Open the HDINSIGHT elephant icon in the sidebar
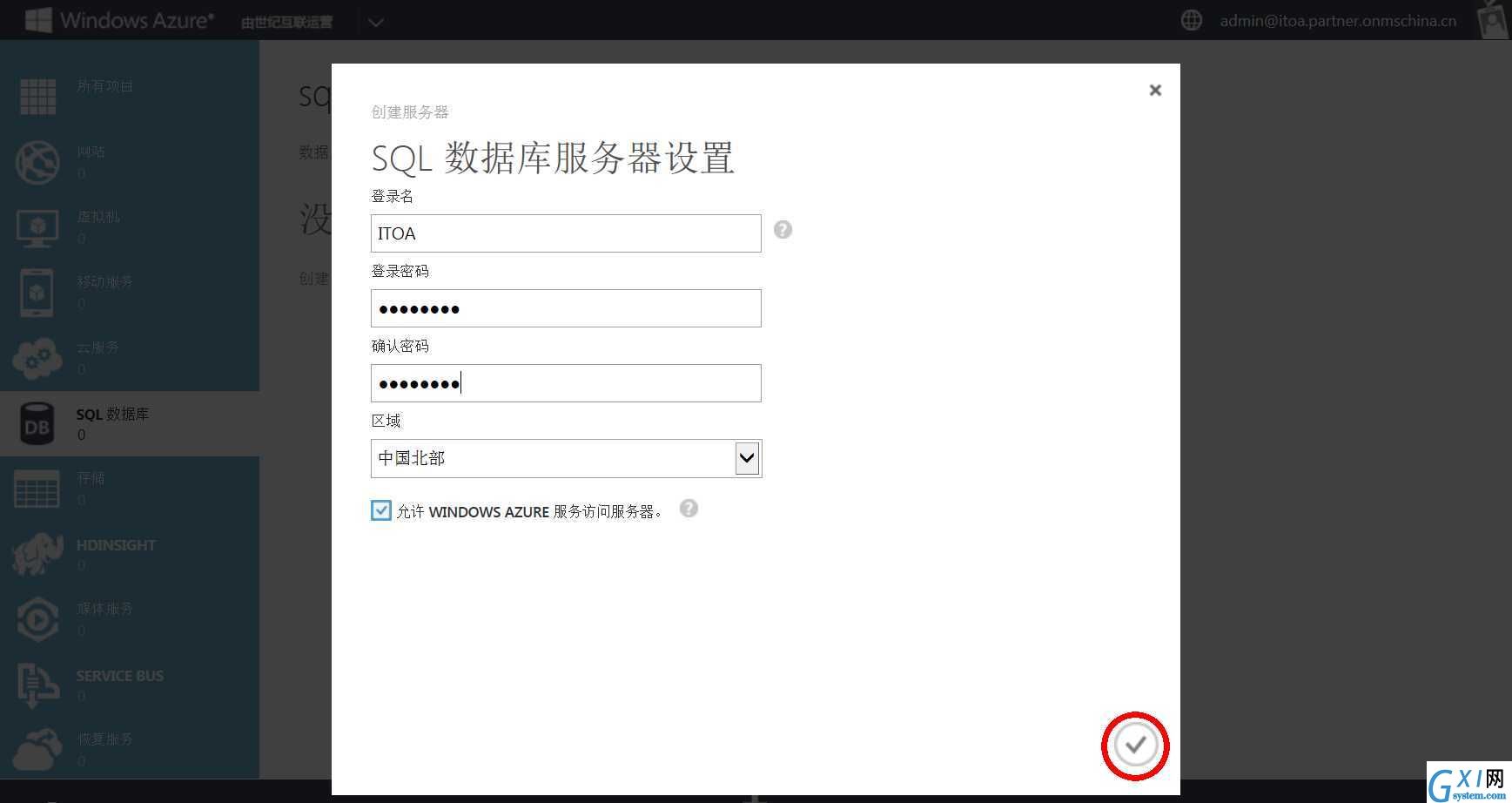The height and width of the screenshot is (803, 1512). [x=37, y=554]
